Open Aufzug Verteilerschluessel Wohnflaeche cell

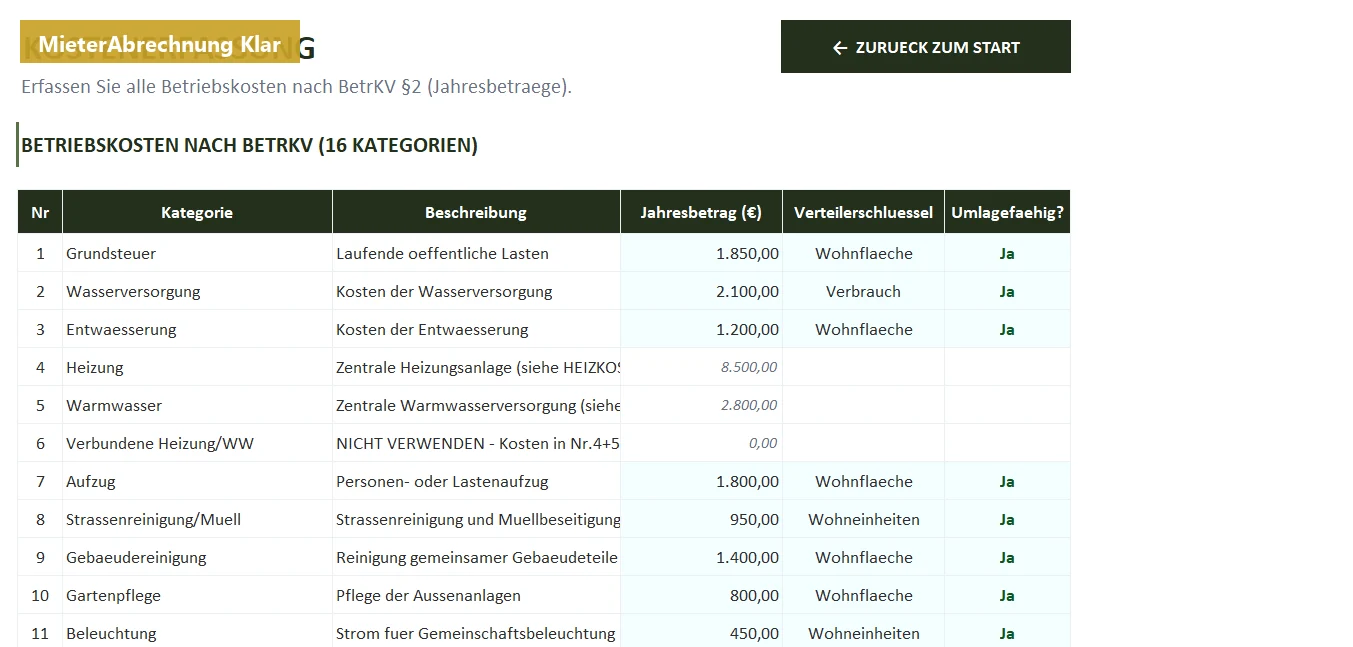tap(863, 481)
